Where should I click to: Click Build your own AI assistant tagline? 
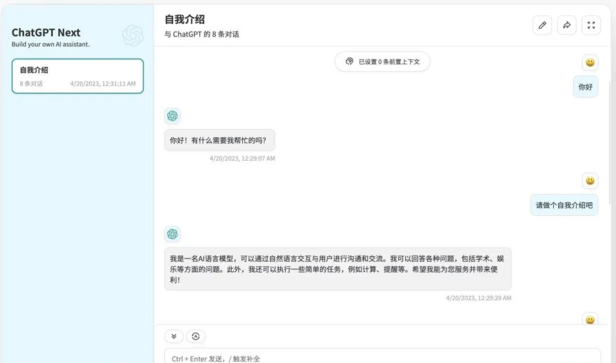[x=50, y=44]
